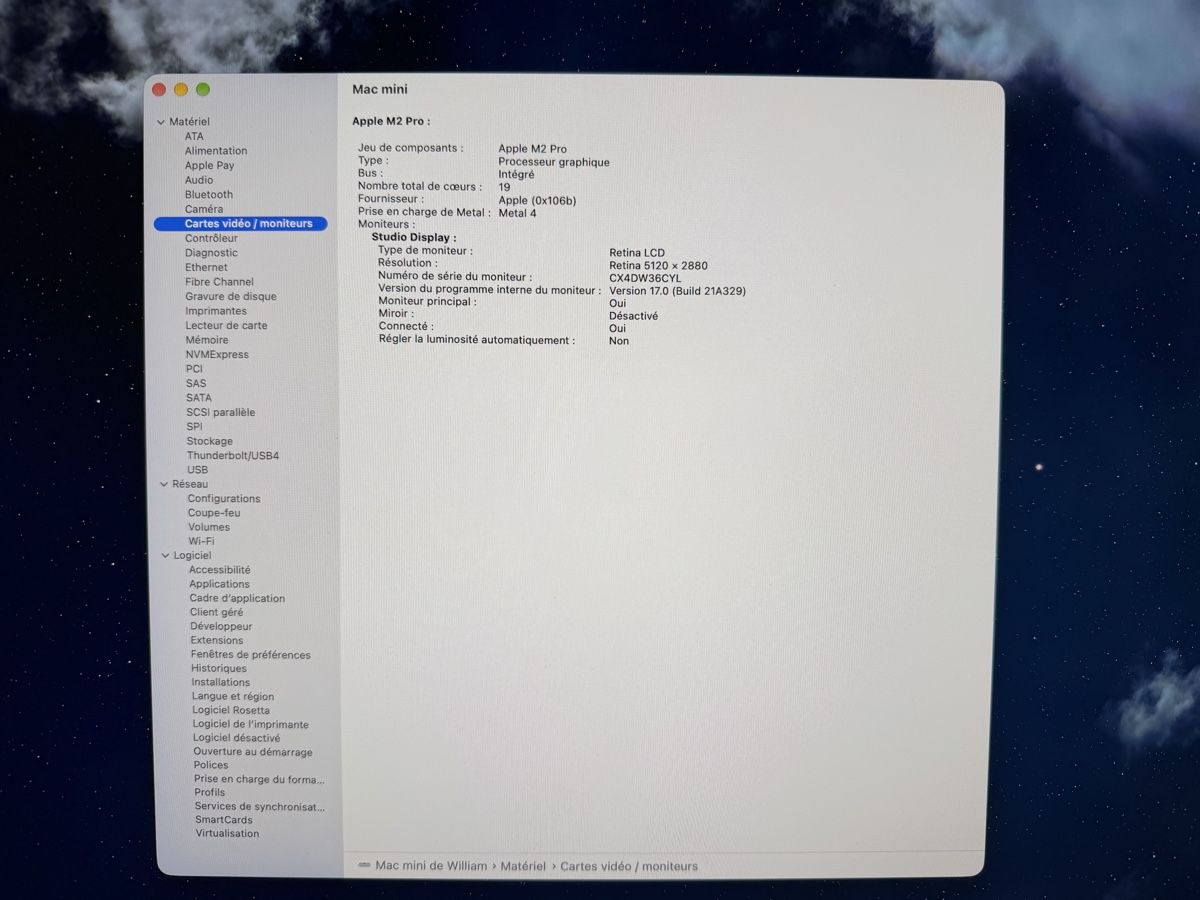This screenshot has width=1200, height=900.
Task: Select the SmartCards entry
Action: click(x=224, y=820)
